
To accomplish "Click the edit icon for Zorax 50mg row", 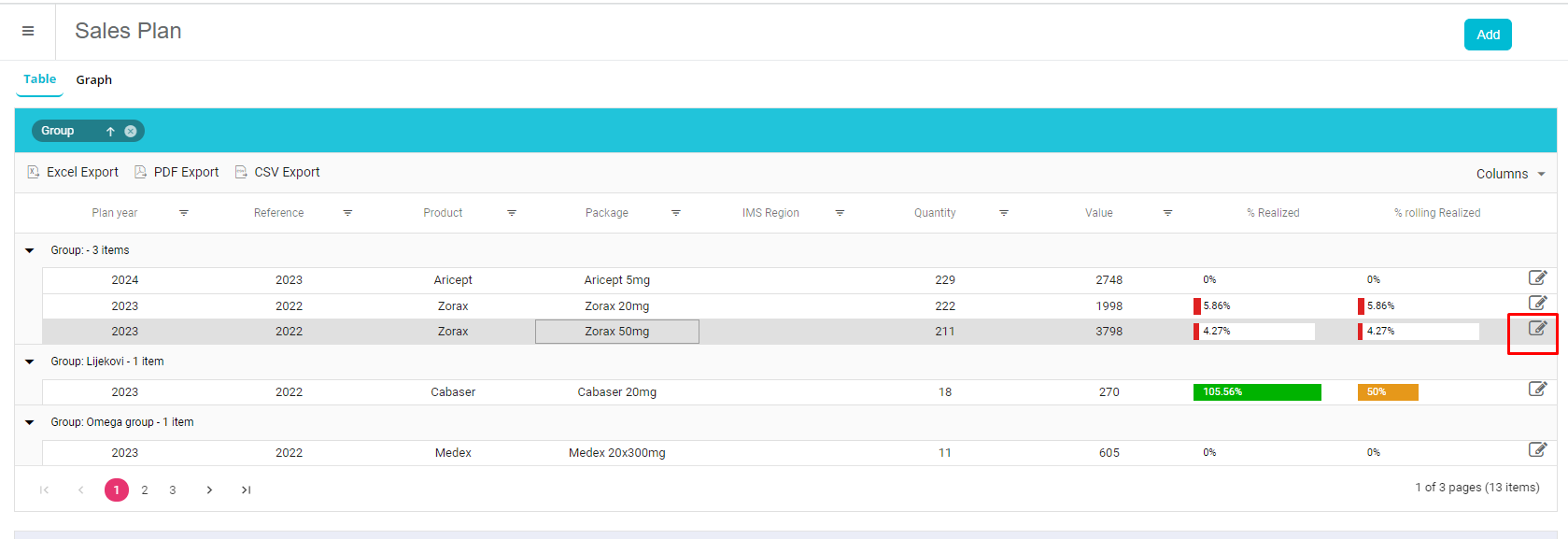I will 1537,329.
